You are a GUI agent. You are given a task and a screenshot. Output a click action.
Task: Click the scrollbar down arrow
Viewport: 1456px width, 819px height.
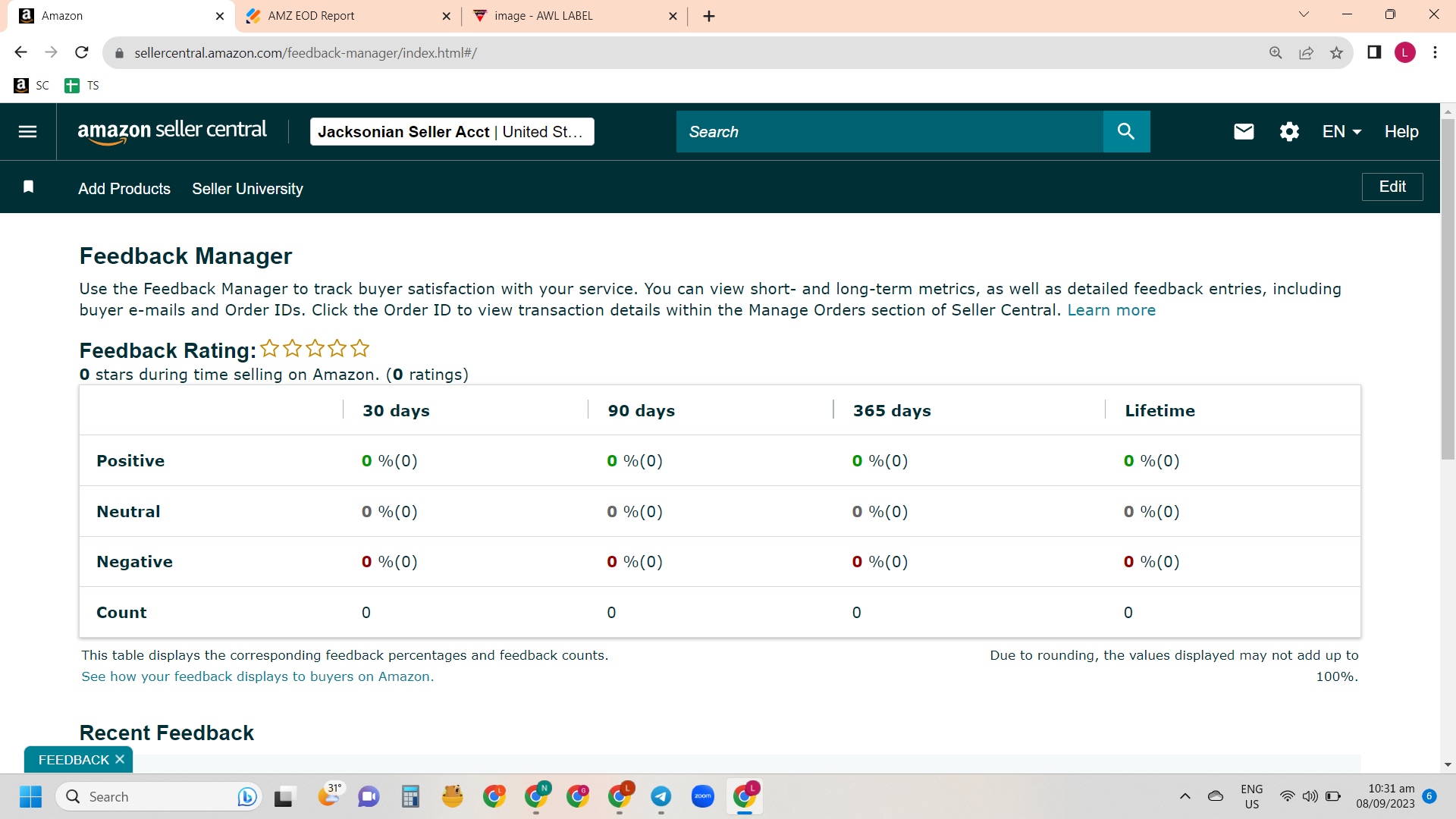pos(1448,764)
